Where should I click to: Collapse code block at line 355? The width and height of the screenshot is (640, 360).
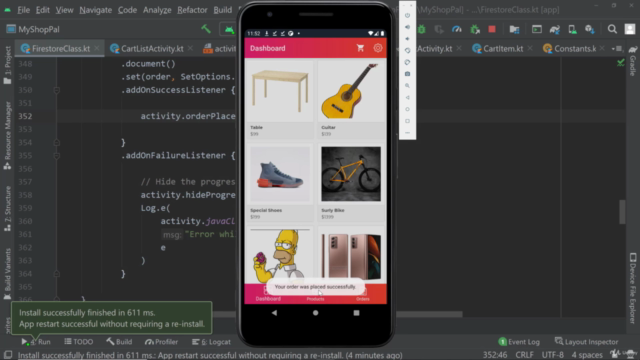pos(57,156)
